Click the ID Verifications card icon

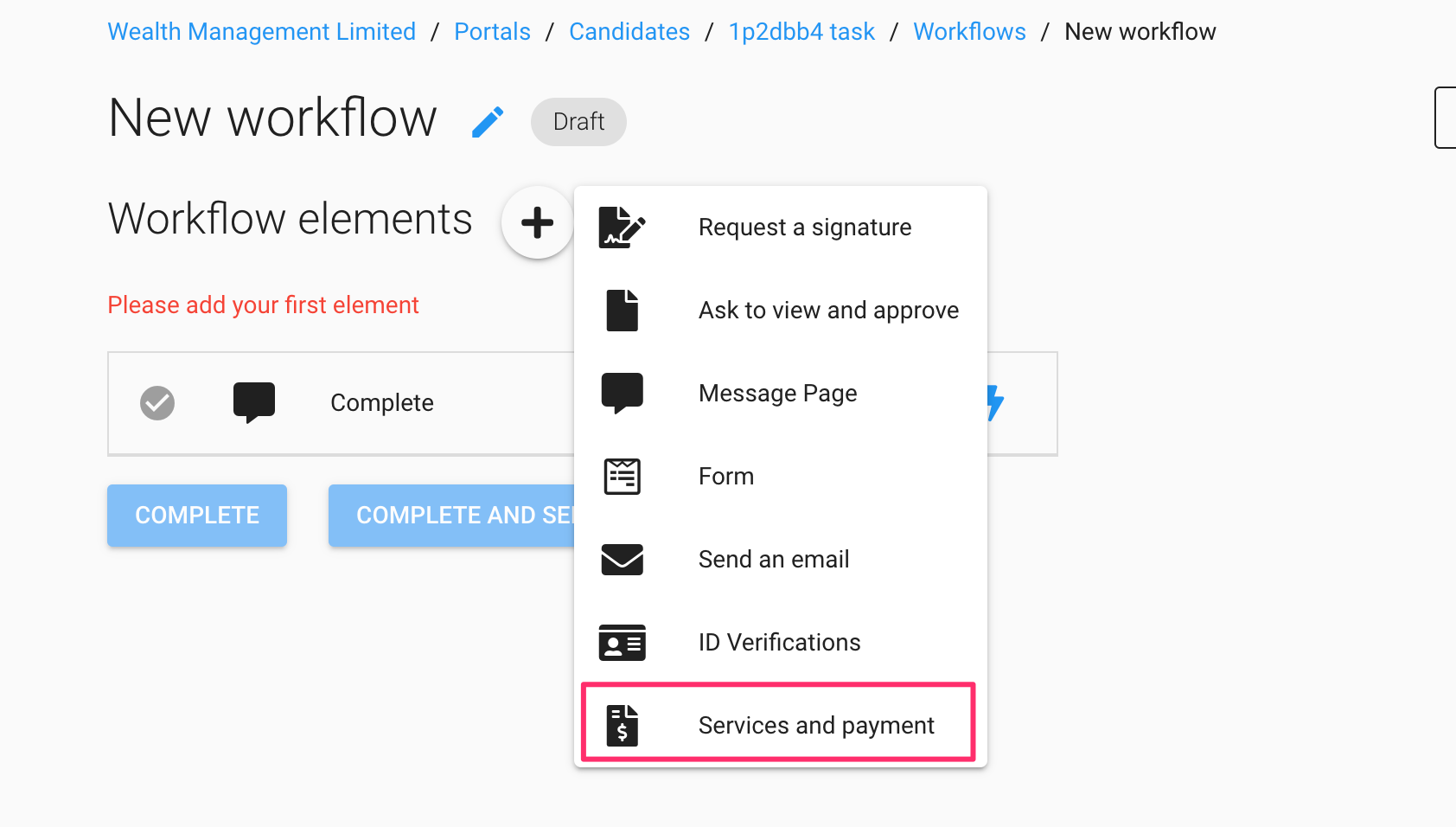point(623,642)
